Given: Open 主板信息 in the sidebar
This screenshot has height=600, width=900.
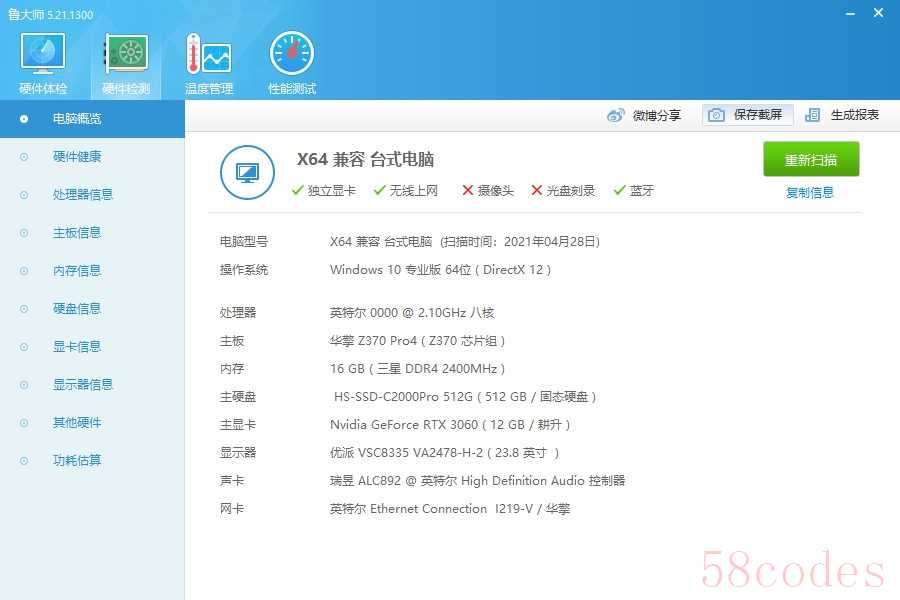Looking at the screenshot, I should coord(77,233).
